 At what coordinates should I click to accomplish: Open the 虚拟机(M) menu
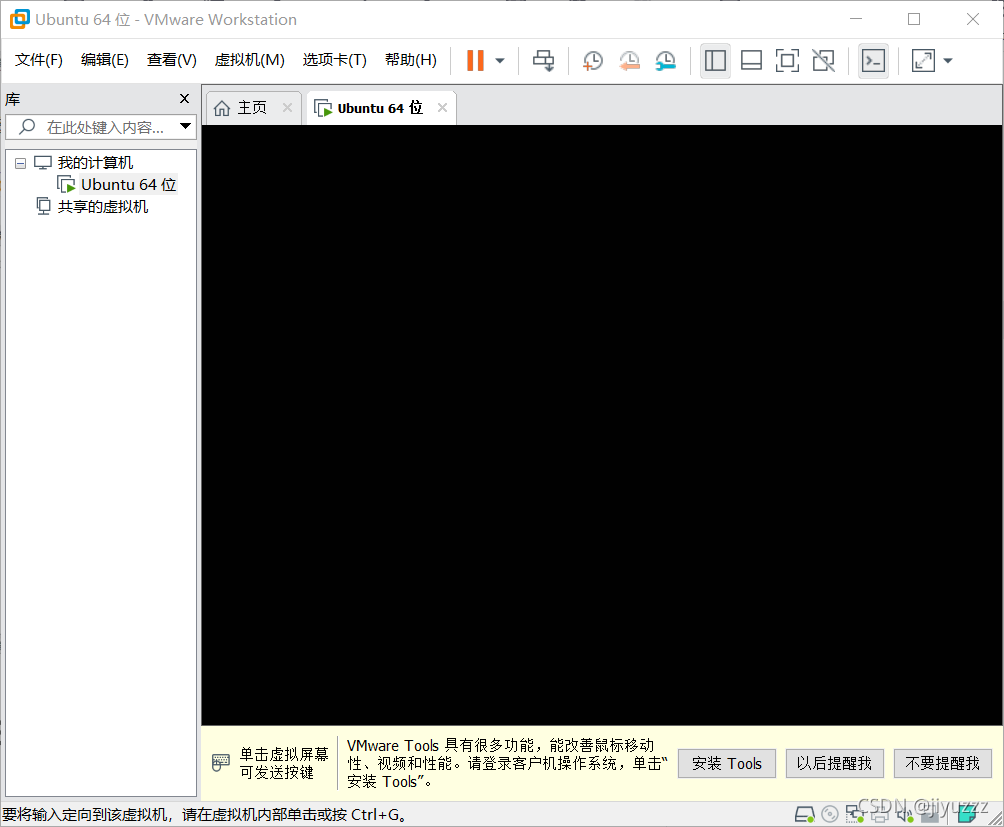pyautogui.click(x=249, y=59)
